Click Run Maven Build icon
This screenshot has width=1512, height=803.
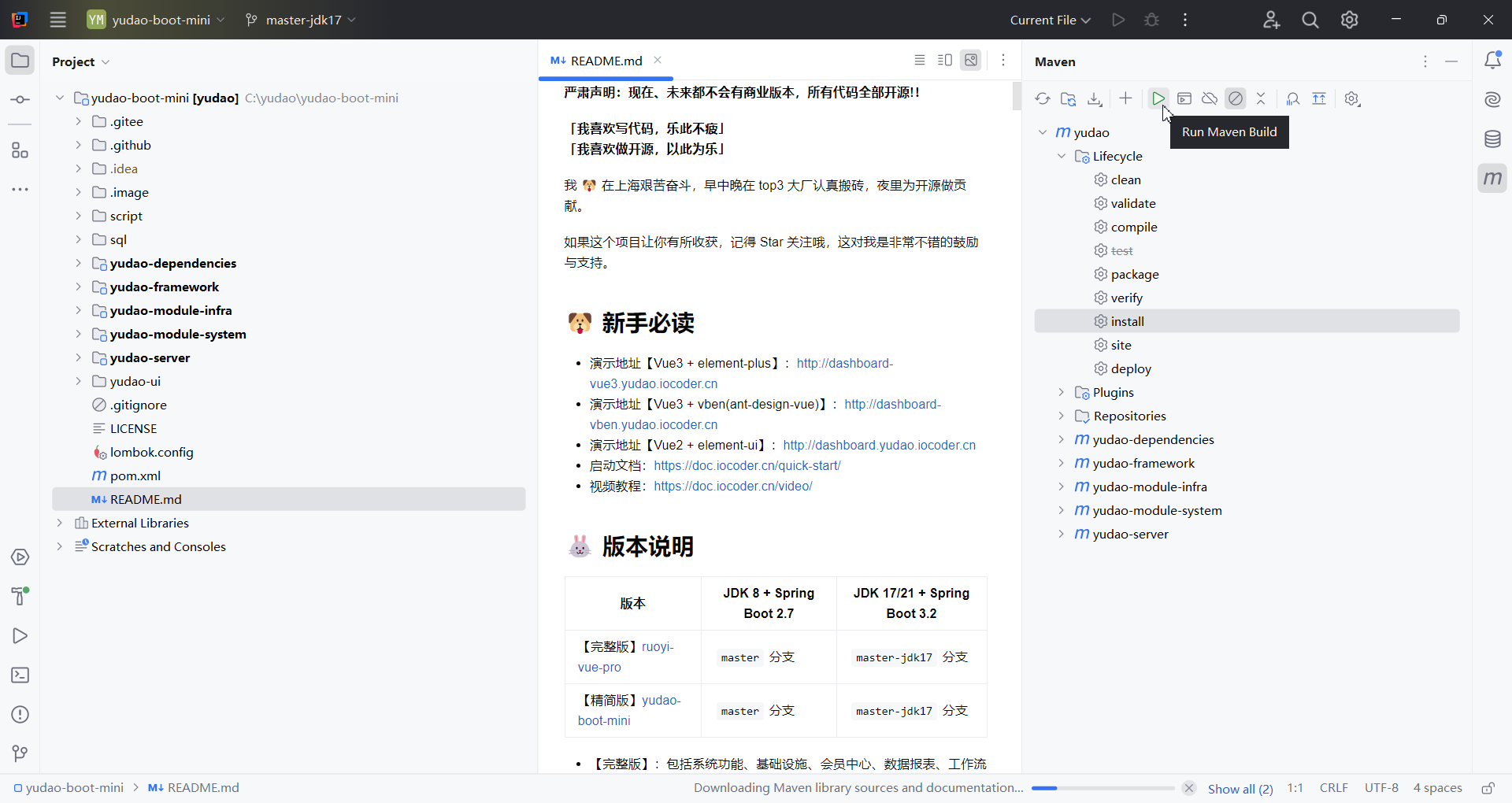[1158, 98]
